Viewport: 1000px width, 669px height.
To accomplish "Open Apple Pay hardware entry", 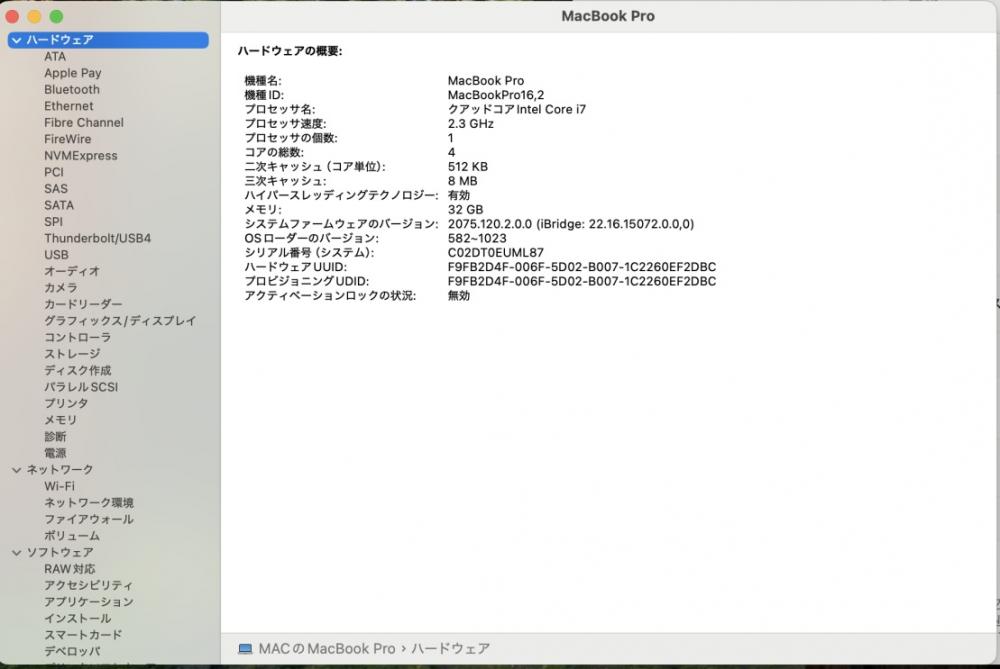I will [x=73, y=73].
